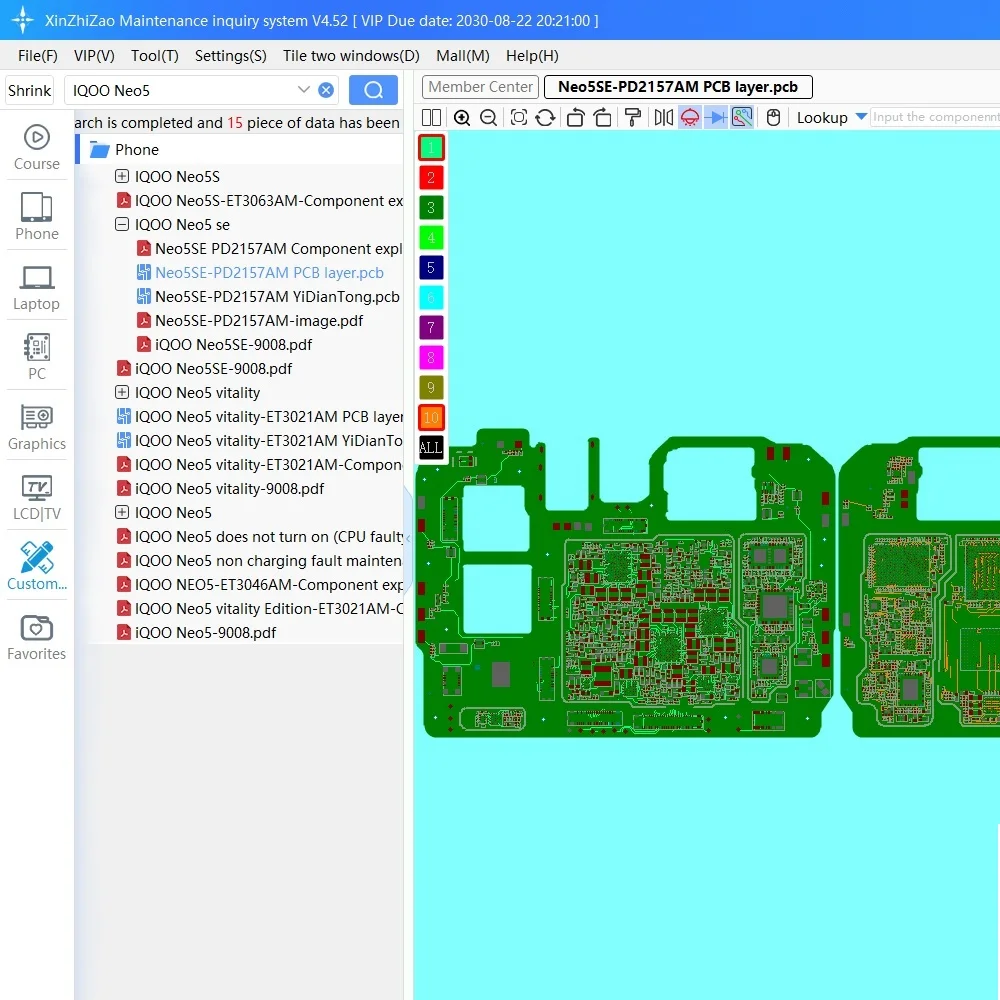
Task: Click the ALL layers color swatch
Action: coord(430,447)
